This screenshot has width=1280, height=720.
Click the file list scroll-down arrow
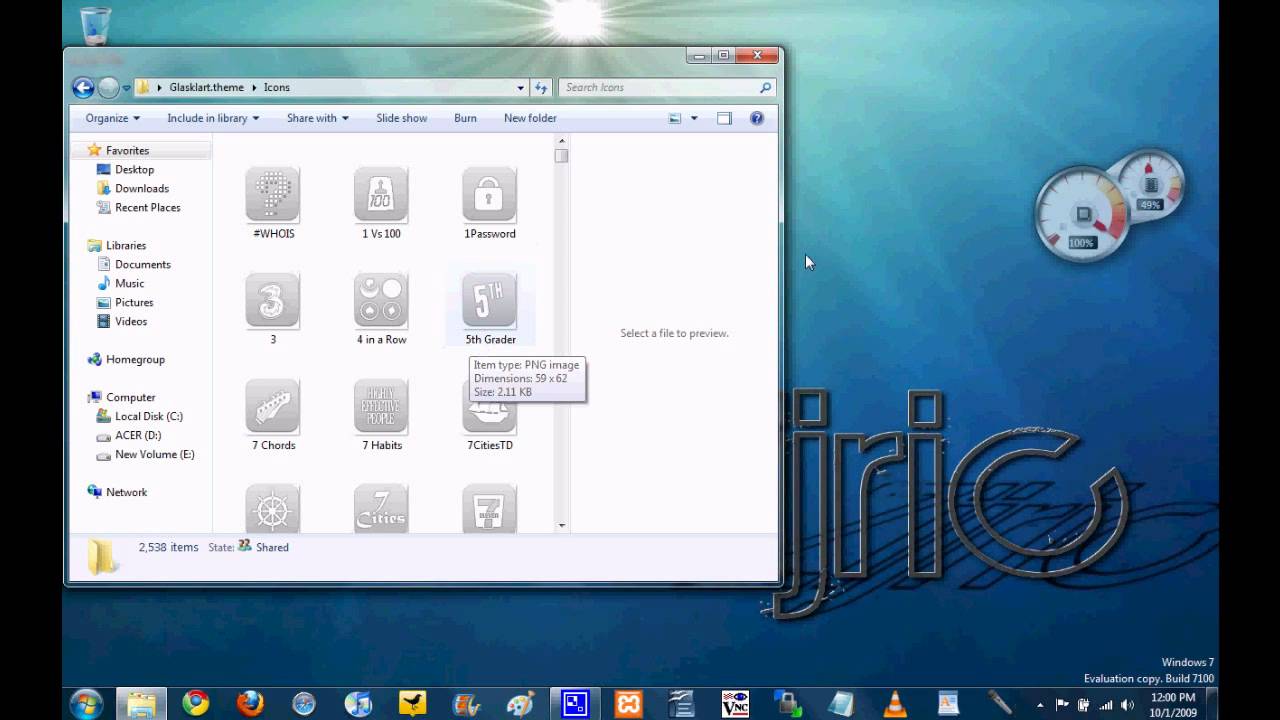pyautogui.click(x=561, y=525)
